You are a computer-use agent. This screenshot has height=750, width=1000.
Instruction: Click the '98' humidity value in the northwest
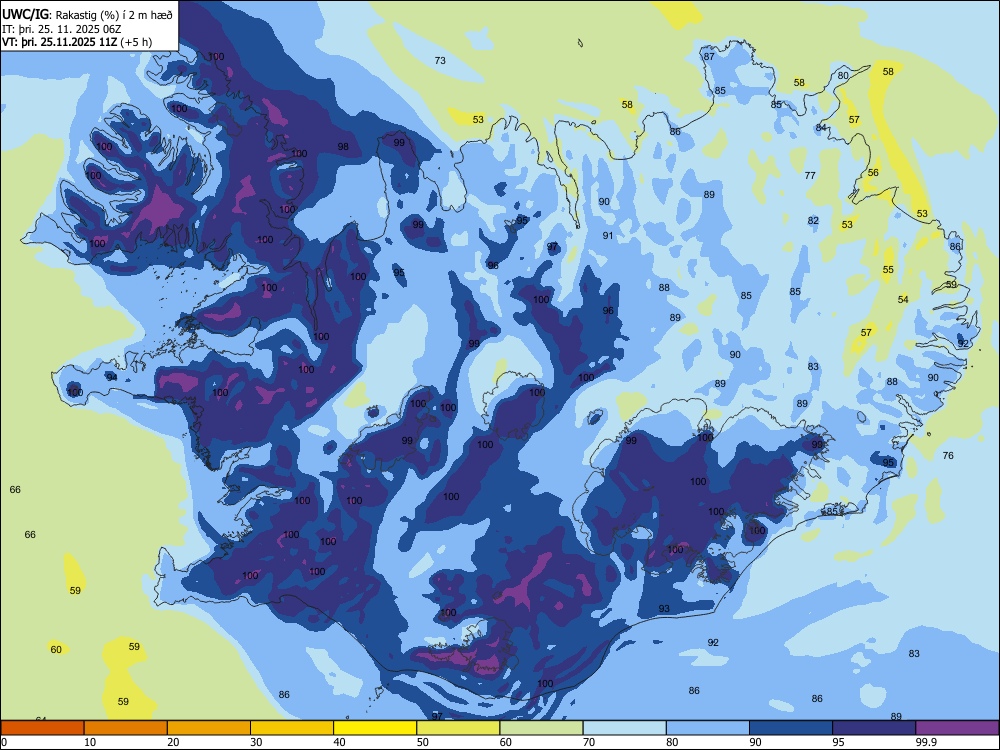[343, 147]
